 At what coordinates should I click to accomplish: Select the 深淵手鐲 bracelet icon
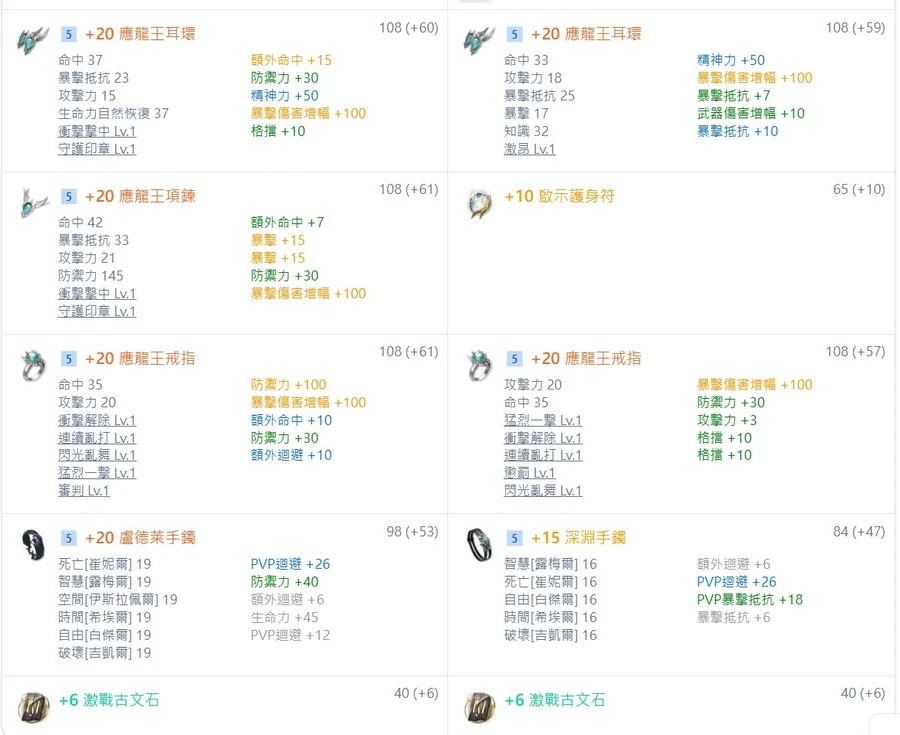coord(480,544)
